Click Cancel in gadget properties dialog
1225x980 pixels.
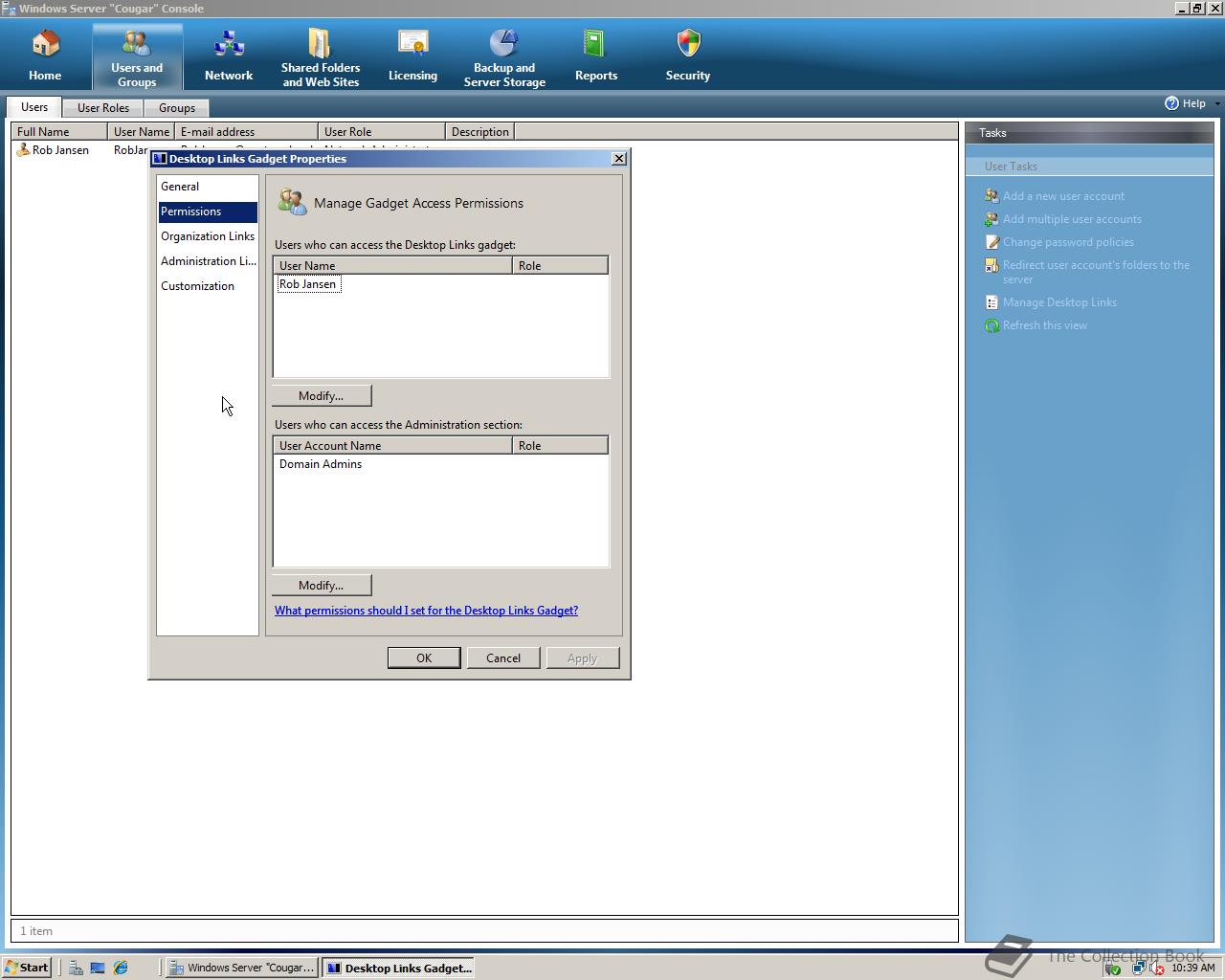click(x=503, y=657)
